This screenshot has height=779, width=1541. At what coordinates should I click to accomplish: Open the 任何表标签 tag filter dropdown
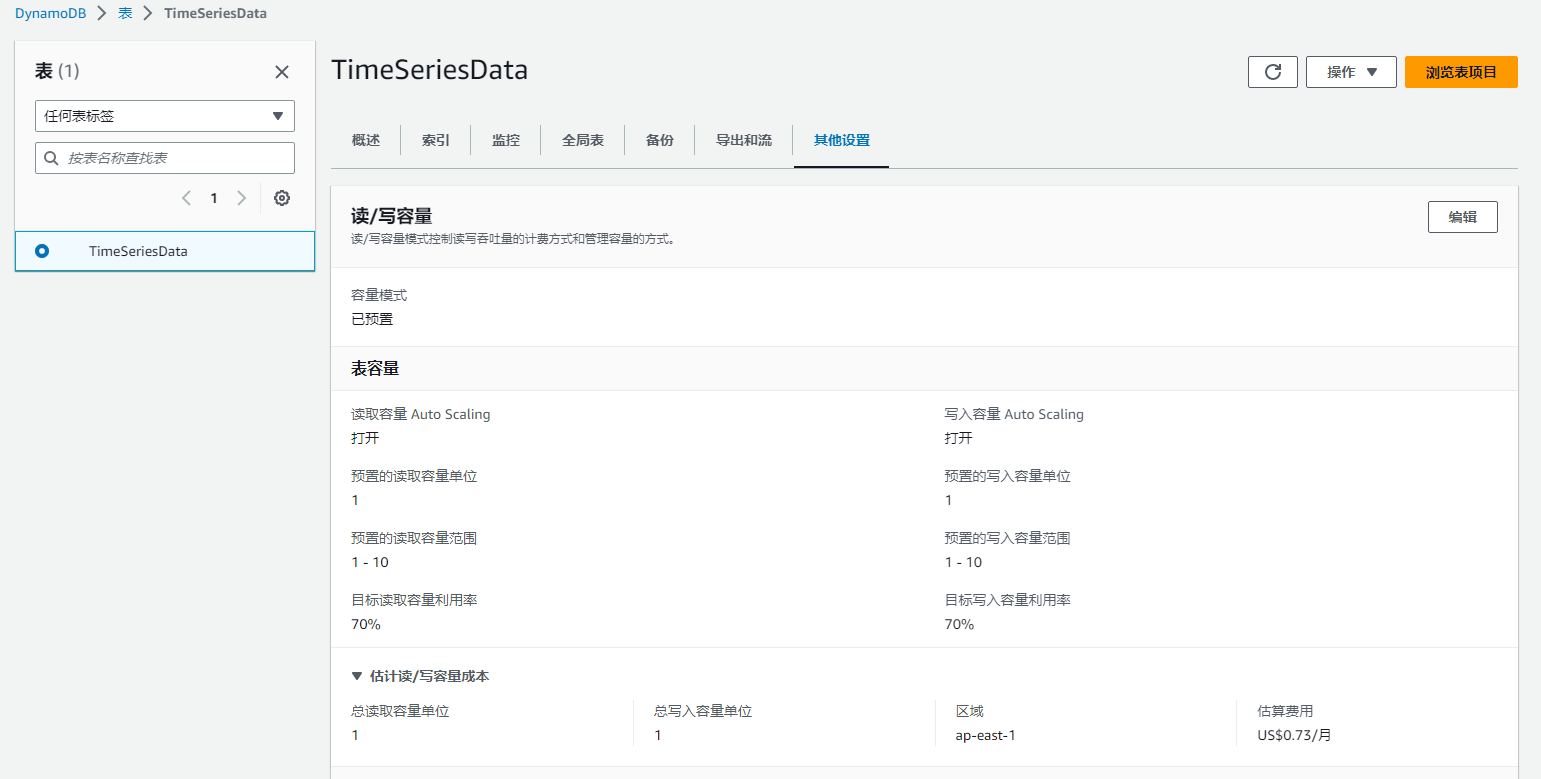pos(165,116)
